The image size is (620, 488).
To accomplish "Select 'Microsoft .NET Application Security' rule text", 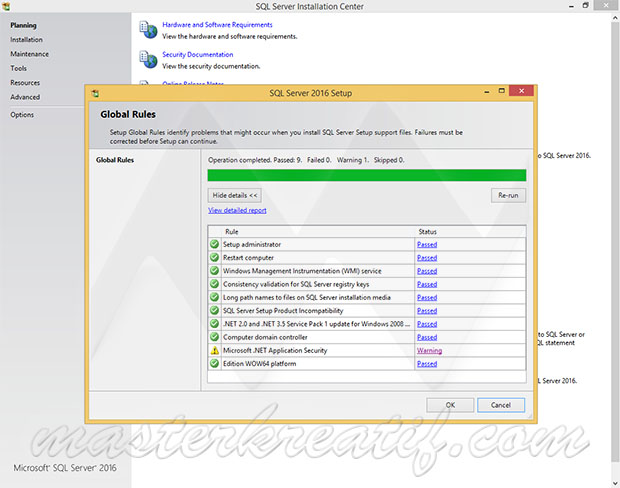I will click(x=275, y=350).
